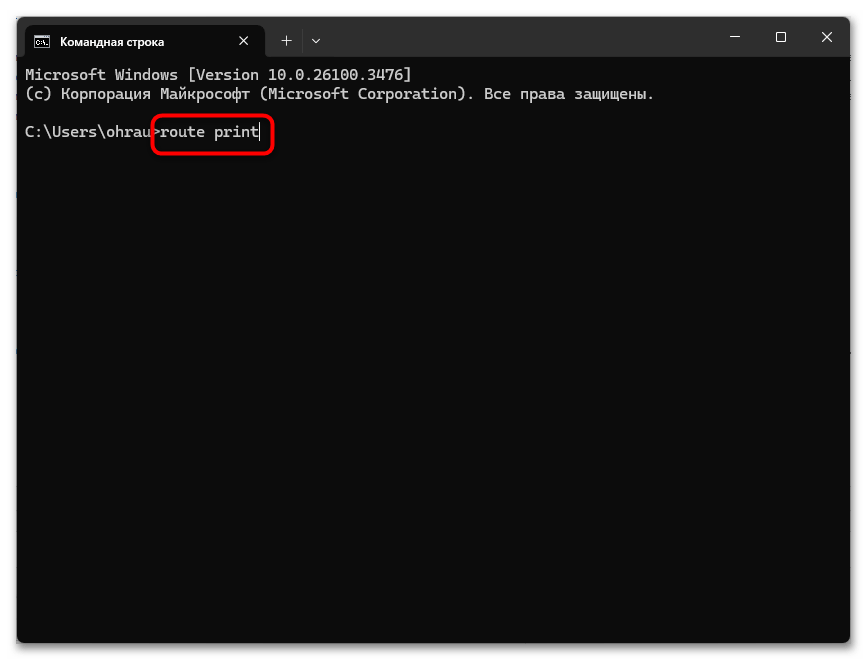Image resolution: width=867 pixels, height=660 pixels.
Task: Click the Все права защищены text
Action: pos(568,94)
